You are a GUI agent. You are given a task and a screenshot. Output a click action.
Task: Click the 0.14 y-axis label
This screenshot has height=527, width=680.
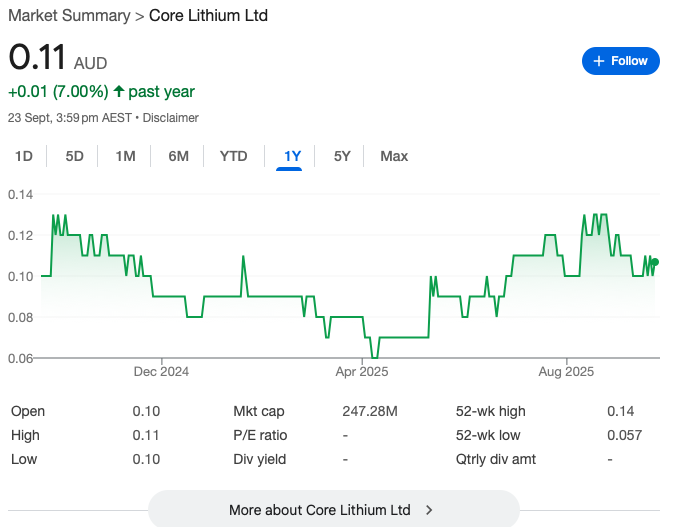coord(20,194)
